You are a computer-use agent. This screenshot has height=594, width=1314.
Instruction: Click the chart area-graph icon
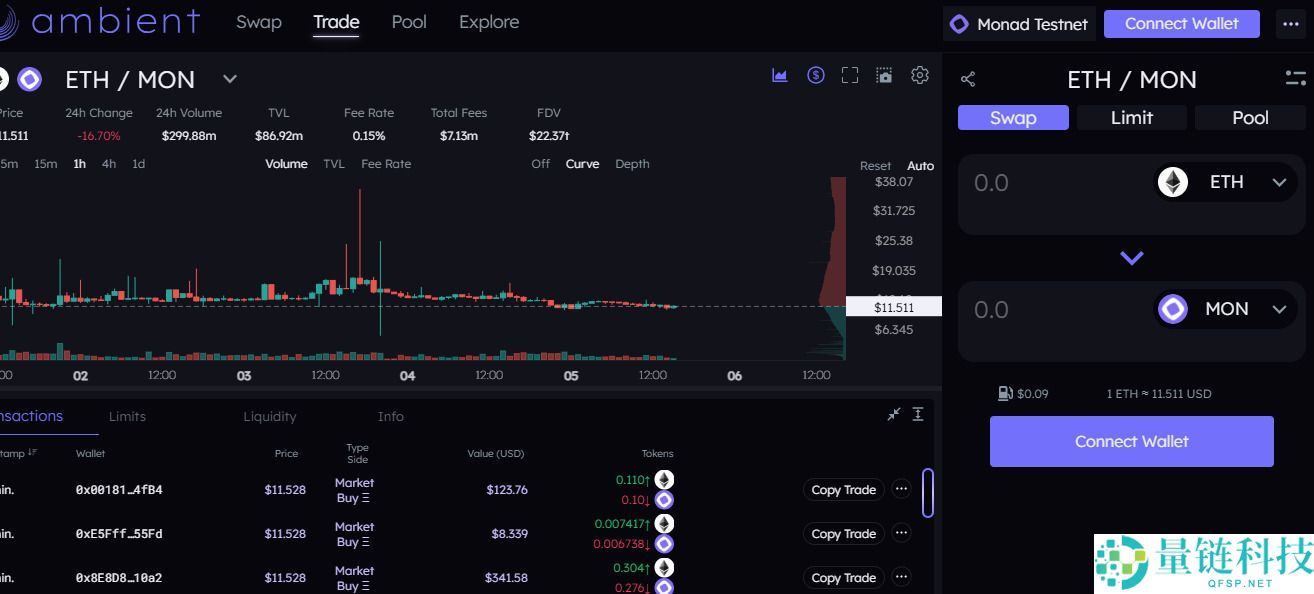click(x=780, y=76)
